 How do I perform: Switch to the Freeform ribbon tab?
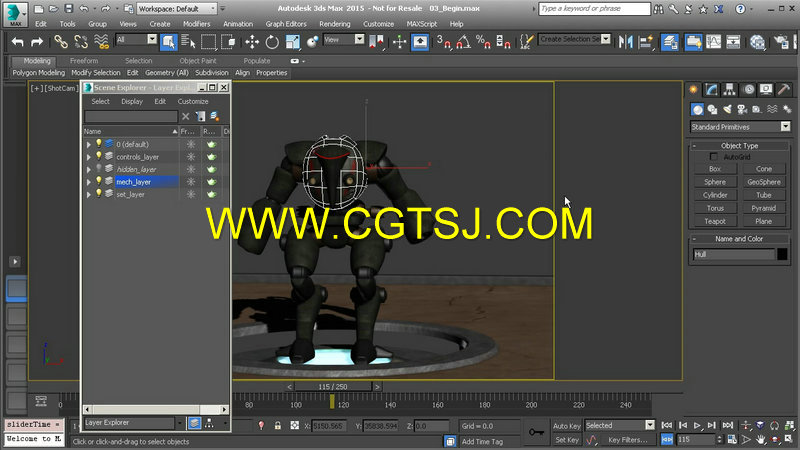pyautogui.click(x=84, y=61)
